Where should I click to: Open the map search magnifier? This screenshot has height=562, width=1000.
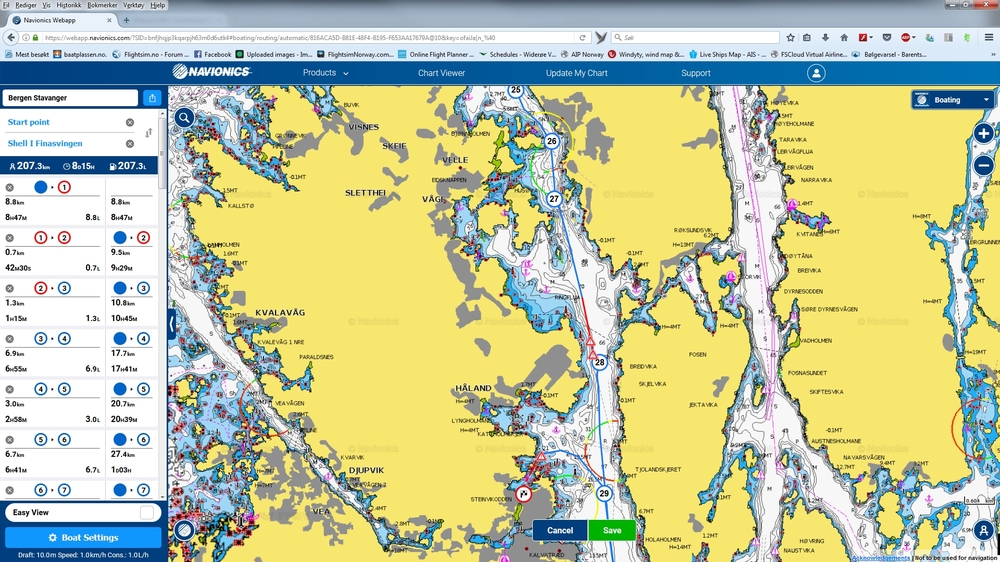point(184,117)
